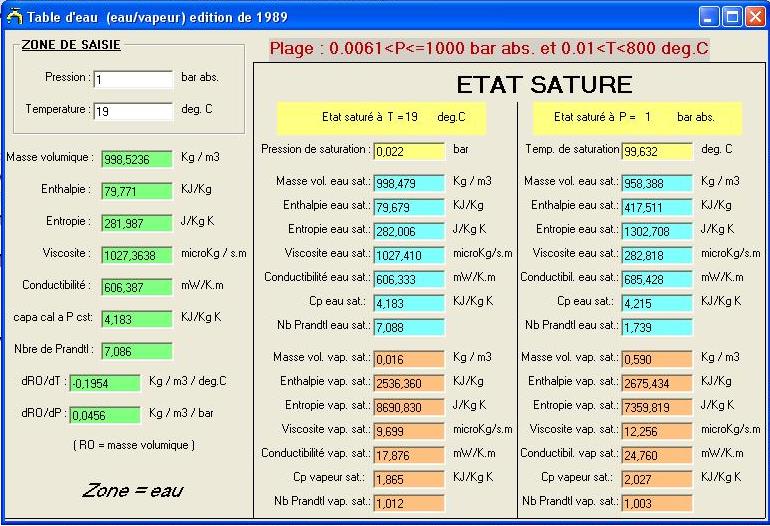Click Entropie vap. sat. value 8690,830
This screenshot has height=526, width=770.
pyautogui.click(x=409, y=407)
